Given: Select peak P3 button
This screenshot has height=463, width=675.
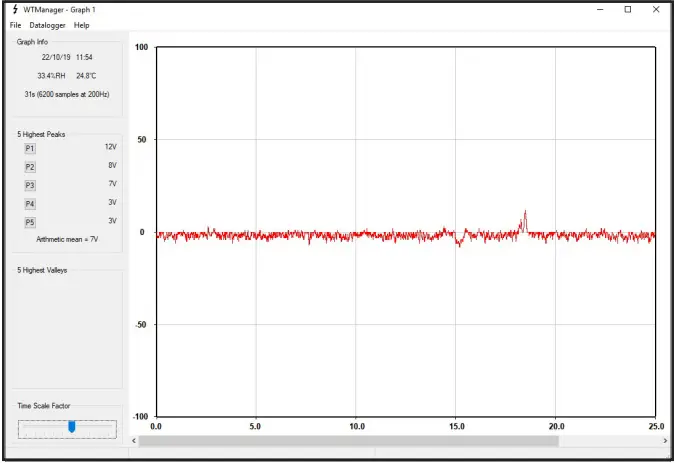Looking at the screenshot, I should coord(30,185).
